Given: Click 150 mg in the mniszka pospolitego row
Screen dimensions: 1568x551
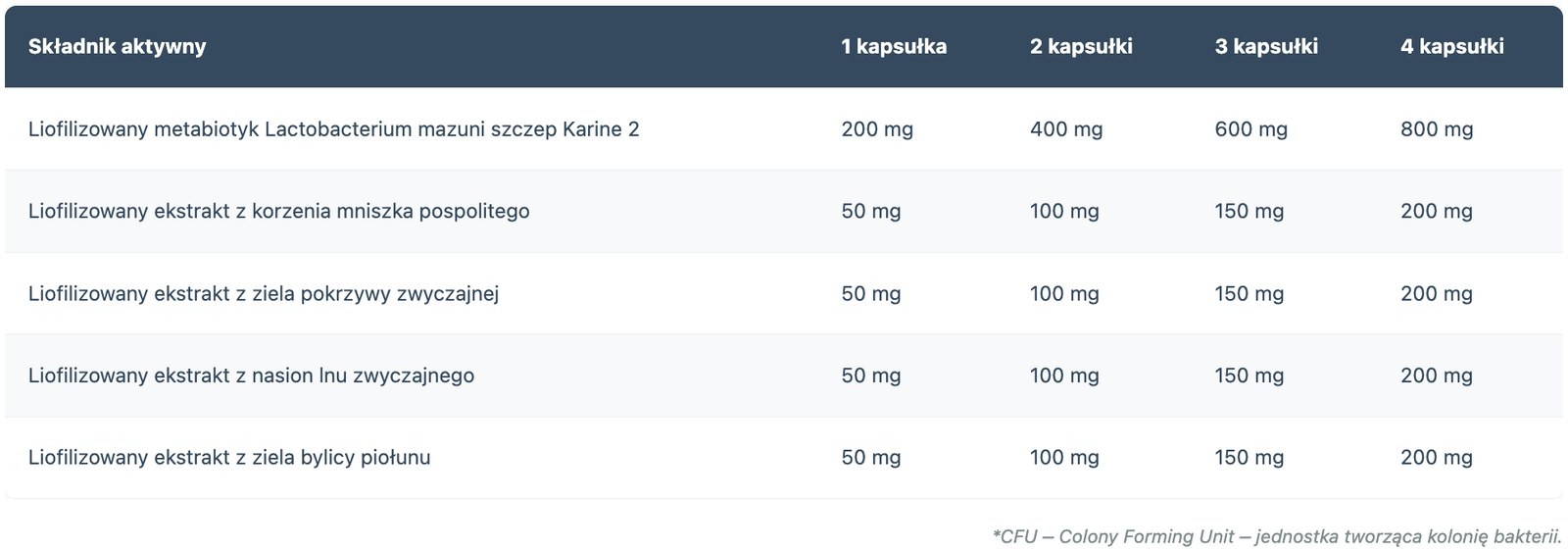Looking at the screenshot, I should (1249, 211).
